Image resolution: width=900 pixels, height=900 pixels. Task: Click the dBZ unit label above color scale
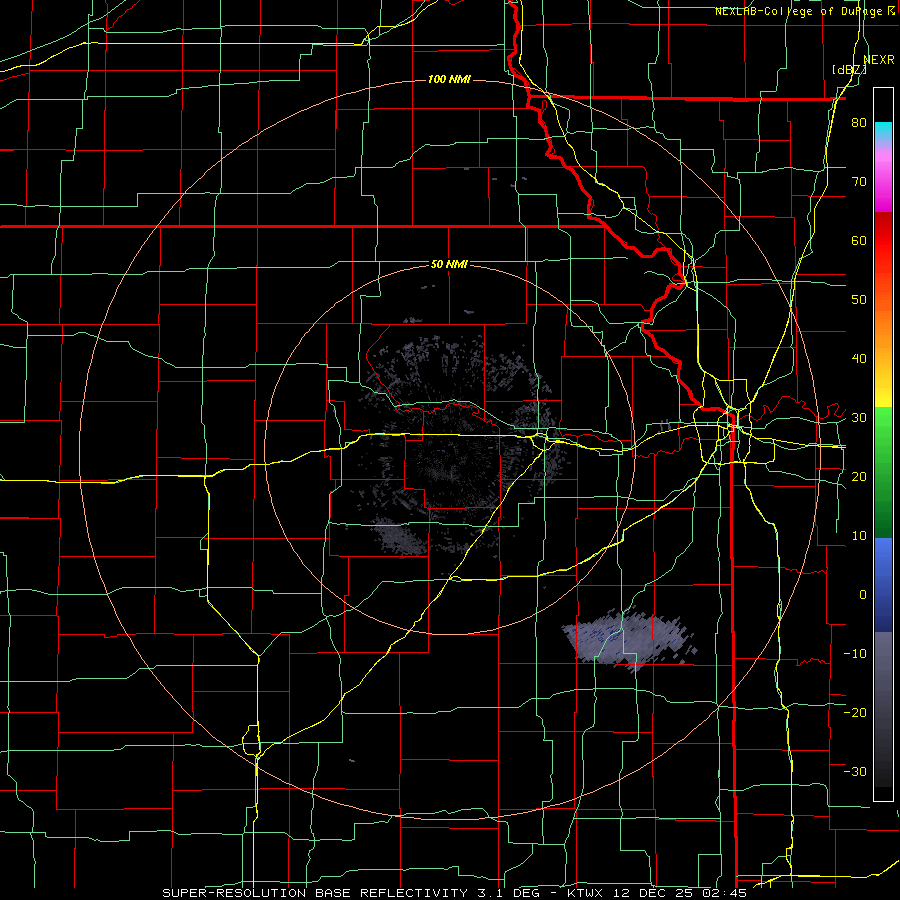tap(849, 70)
